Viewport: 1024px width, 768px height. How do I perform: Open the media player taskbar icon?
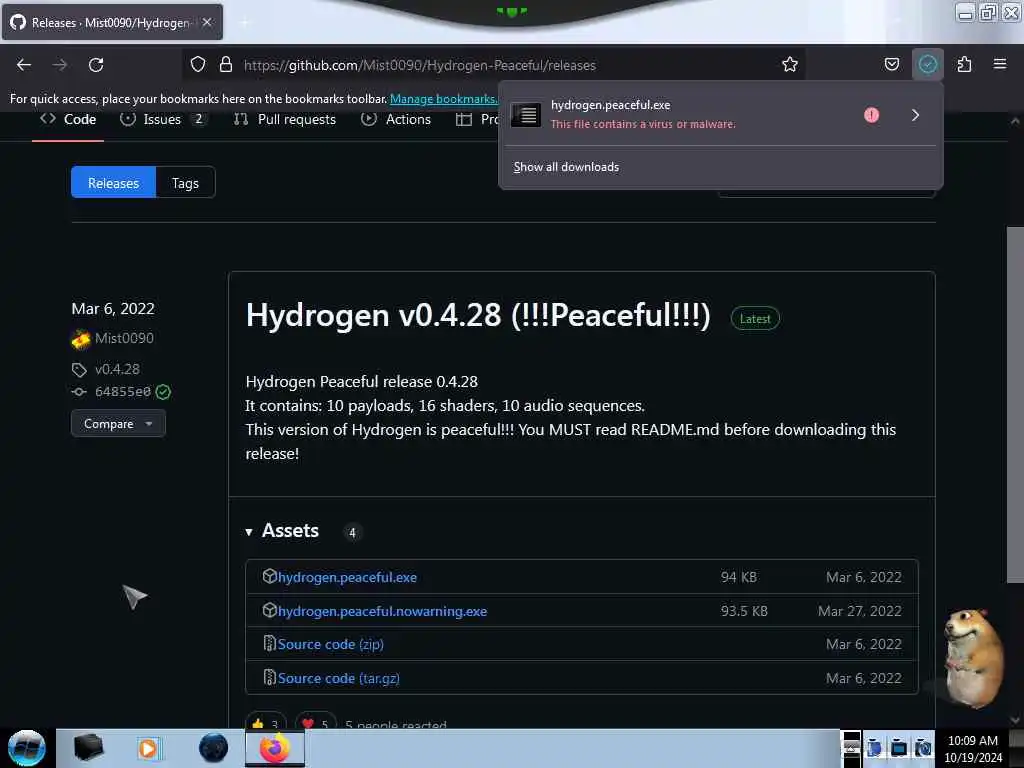(148, 748)
